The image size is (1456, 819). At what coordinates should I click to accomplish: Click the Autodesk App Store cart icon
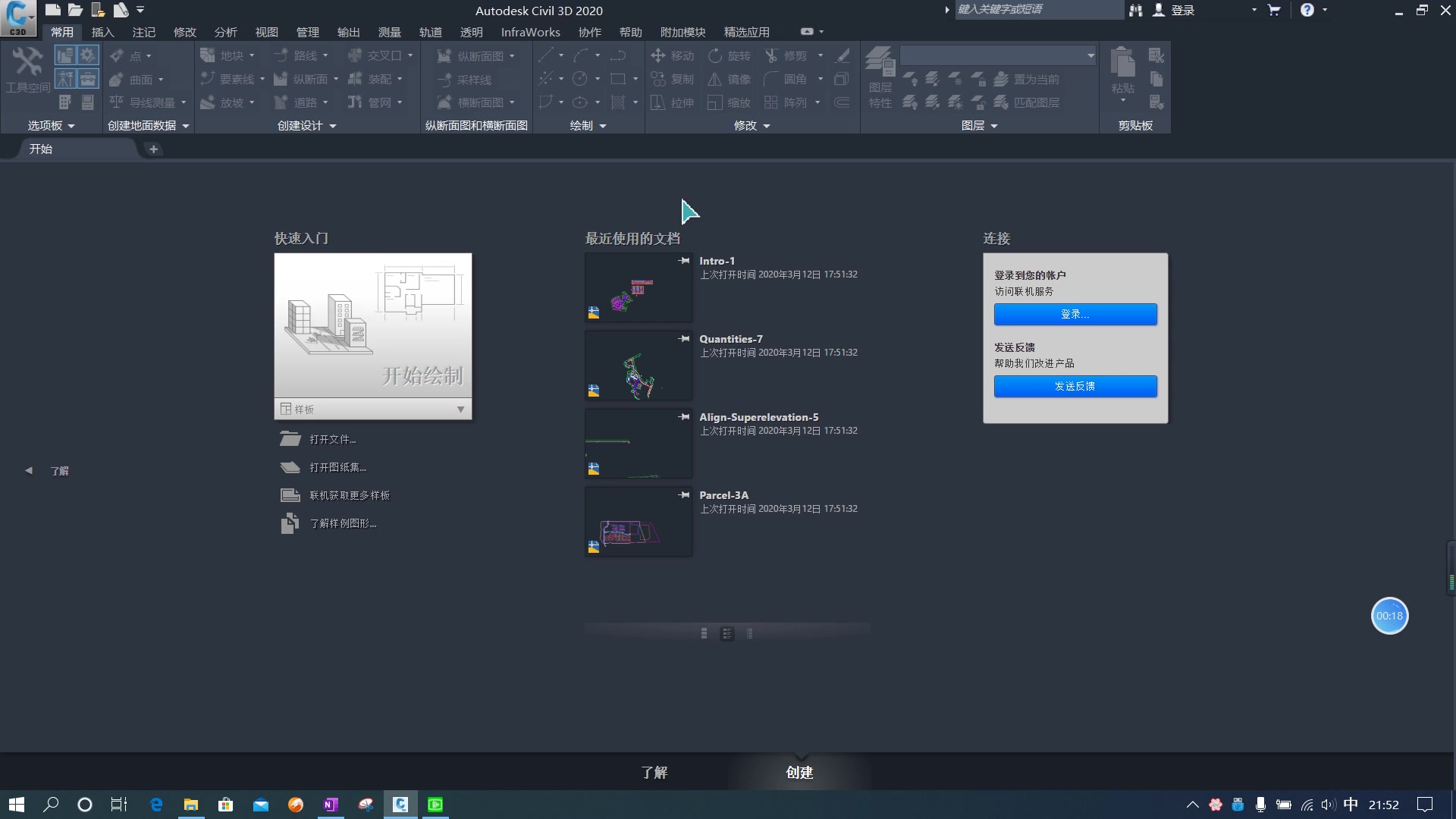pyautogui.click(x=1274, y=10)
